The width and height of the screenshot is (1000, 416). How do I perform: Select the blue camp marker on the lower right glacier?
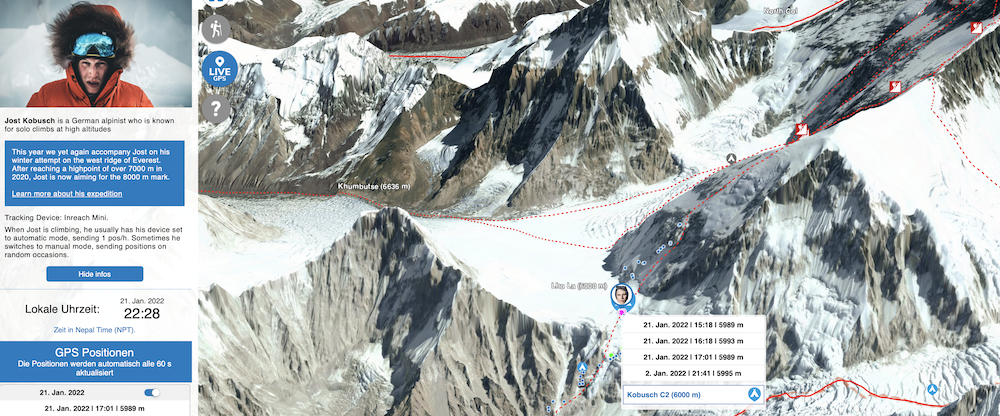[932, 389]
